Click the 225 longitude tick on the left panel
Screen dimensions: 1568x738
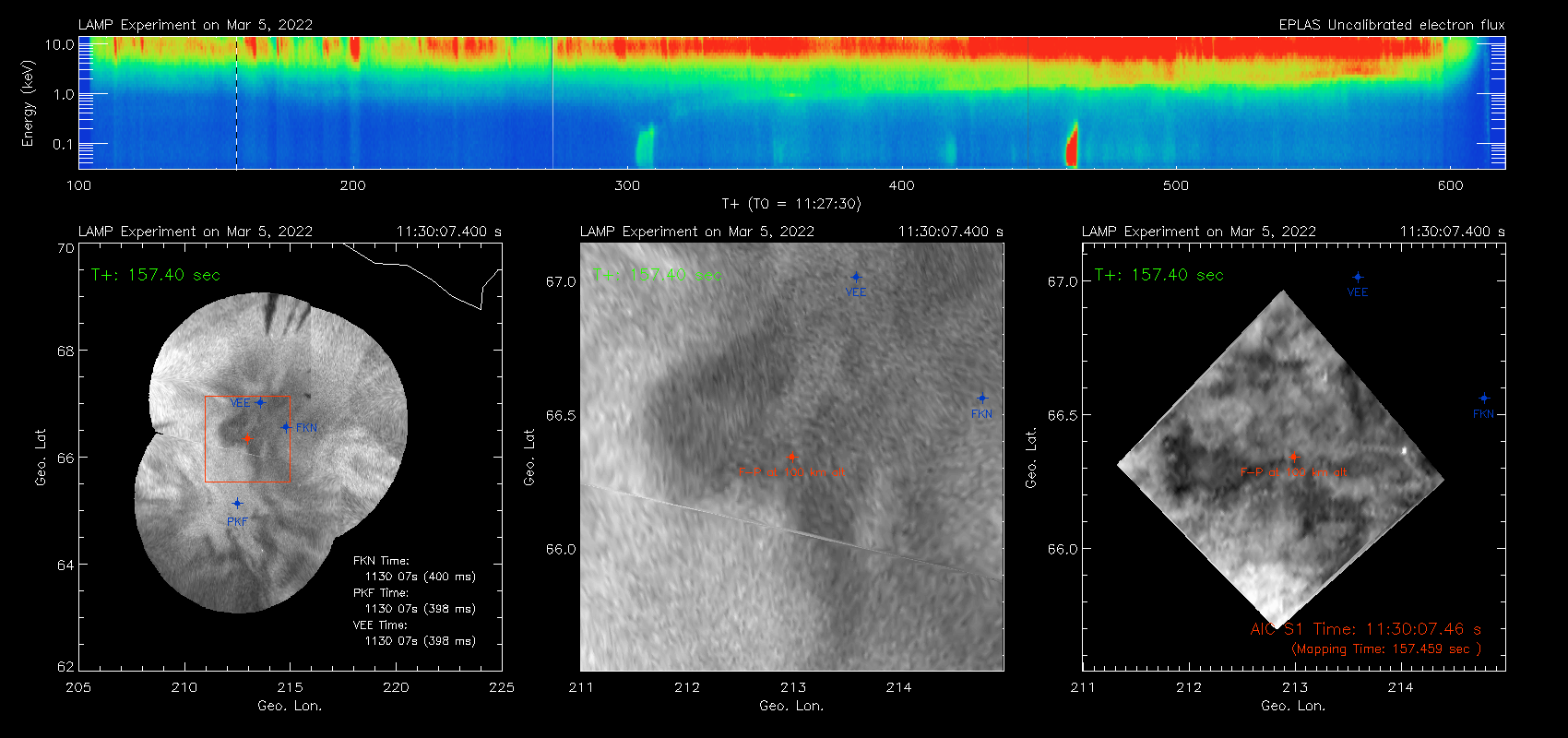pyautogui.click(x=502, y=687)
